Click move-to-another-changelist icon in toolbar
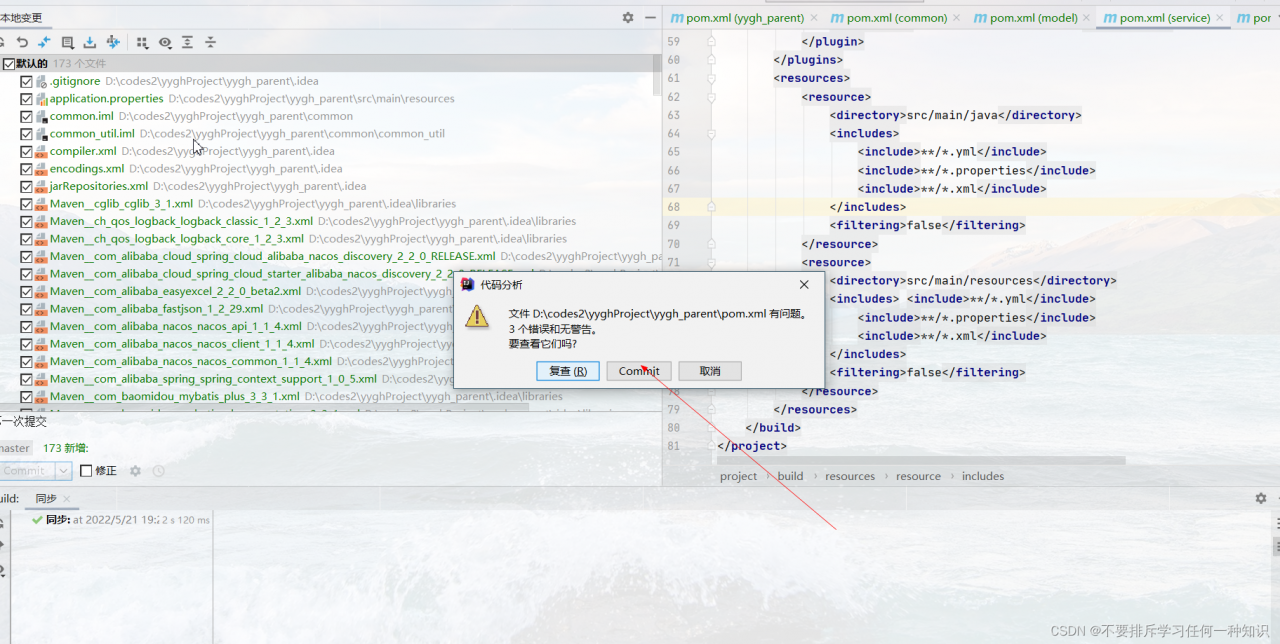The height and width of the screenshot is (644, 1280). (113, 42)
